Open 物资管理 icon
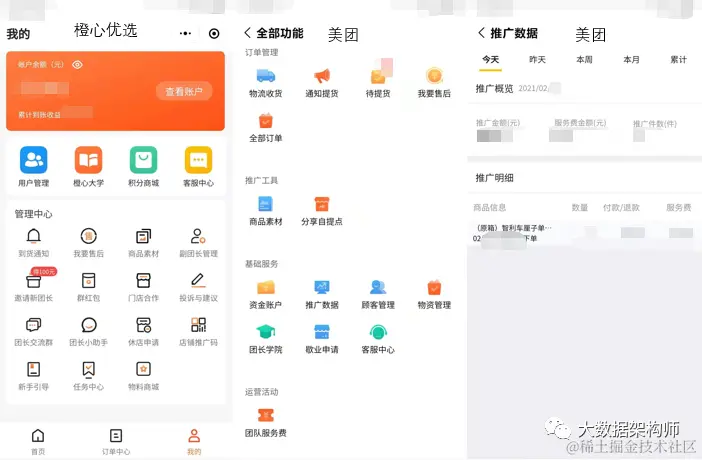Viewport: 702px width, 460px height. tap(434, 287)
